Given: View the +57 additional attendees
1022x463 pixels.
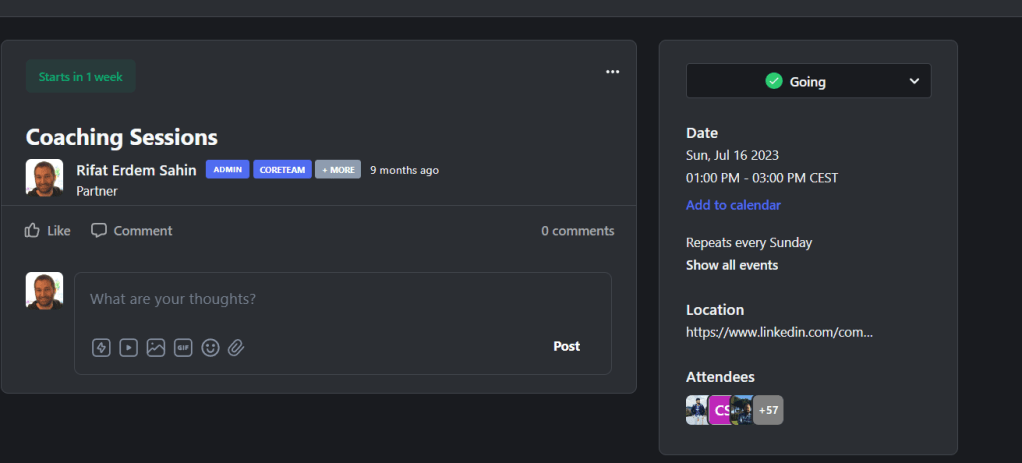Looking at the screenshot, I should click(x=768, y=410).
